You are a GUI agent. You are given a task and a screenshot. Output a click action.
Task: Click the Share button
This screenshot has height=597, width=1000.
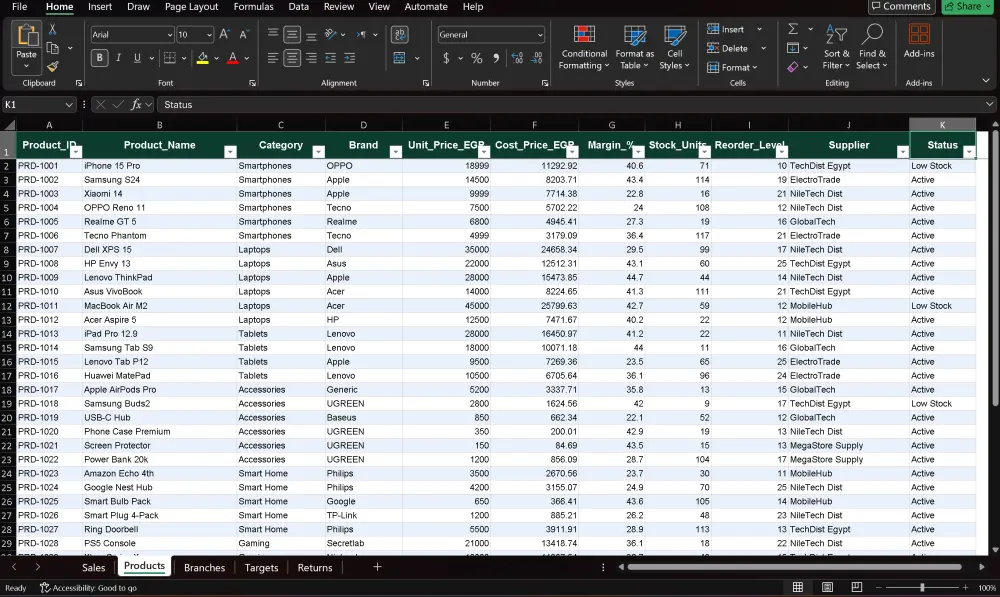click(x=967, y=6)
